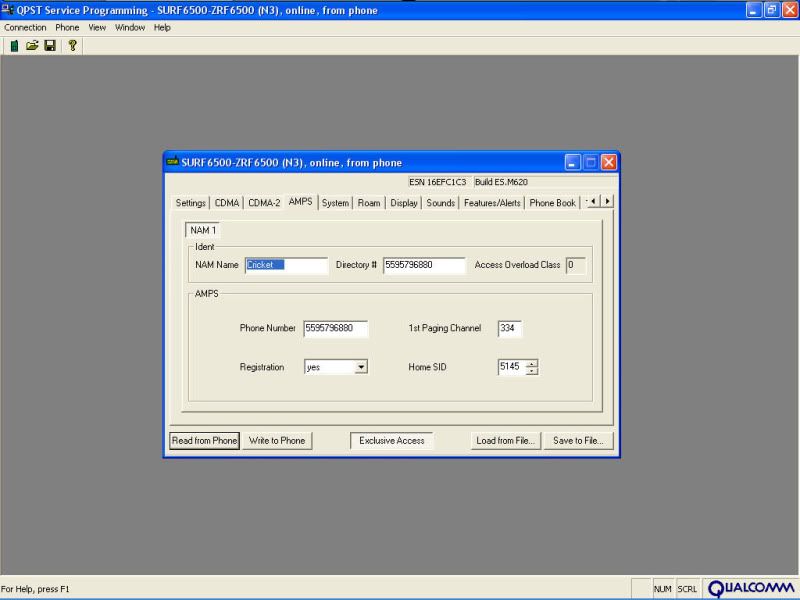This screenshot has width=800, height=600.
Task: Open the Phone menu
Action: click(x=67, y=28)
